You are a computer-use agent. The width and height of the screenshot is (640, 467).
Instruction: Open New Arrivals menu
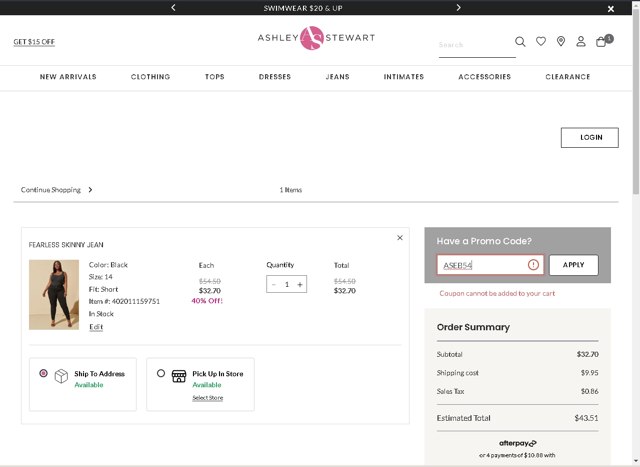click(68, 77)
